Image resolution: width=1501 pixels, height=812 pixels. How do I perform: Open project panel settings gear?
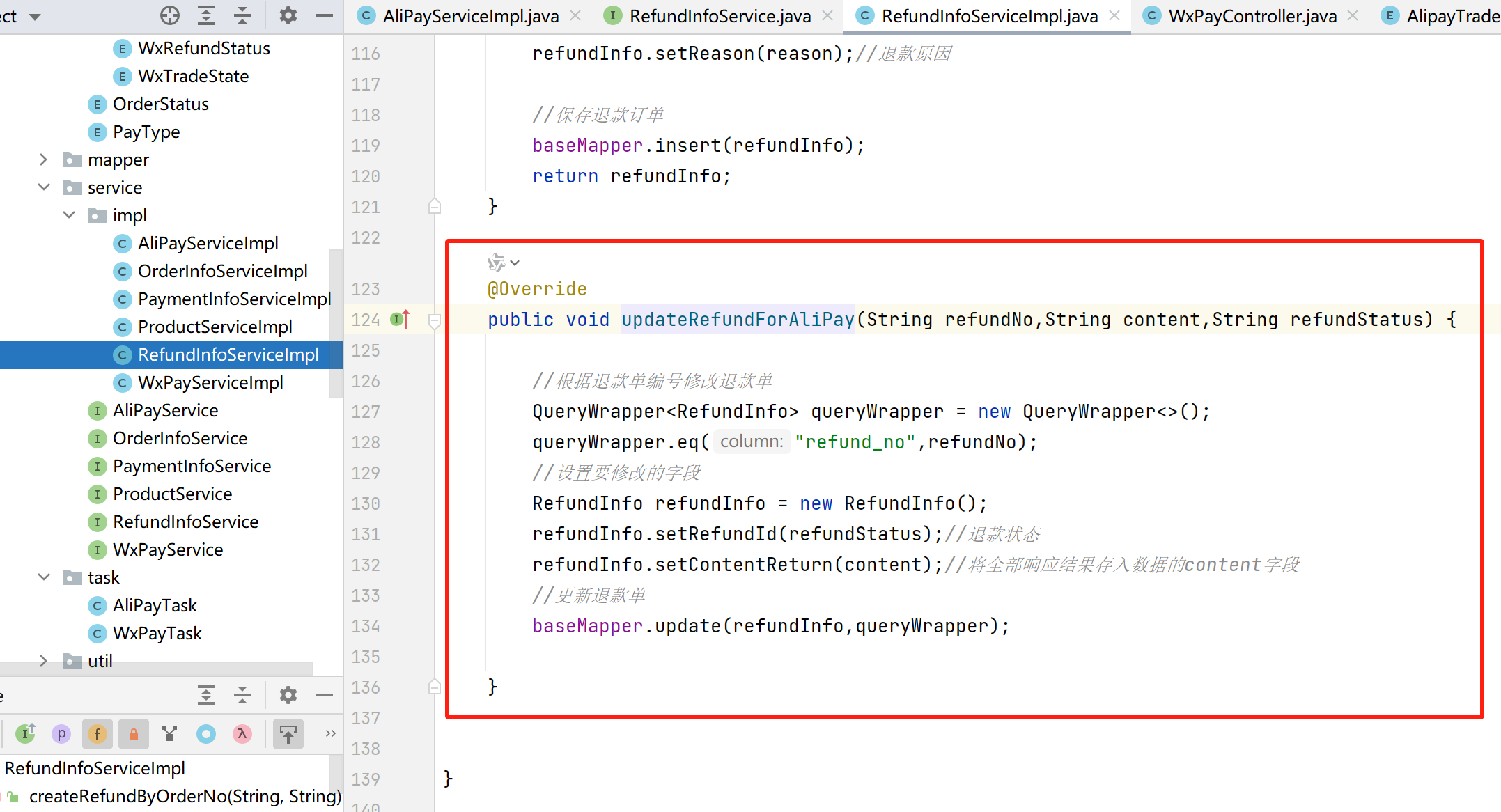(x=288, y=15)
